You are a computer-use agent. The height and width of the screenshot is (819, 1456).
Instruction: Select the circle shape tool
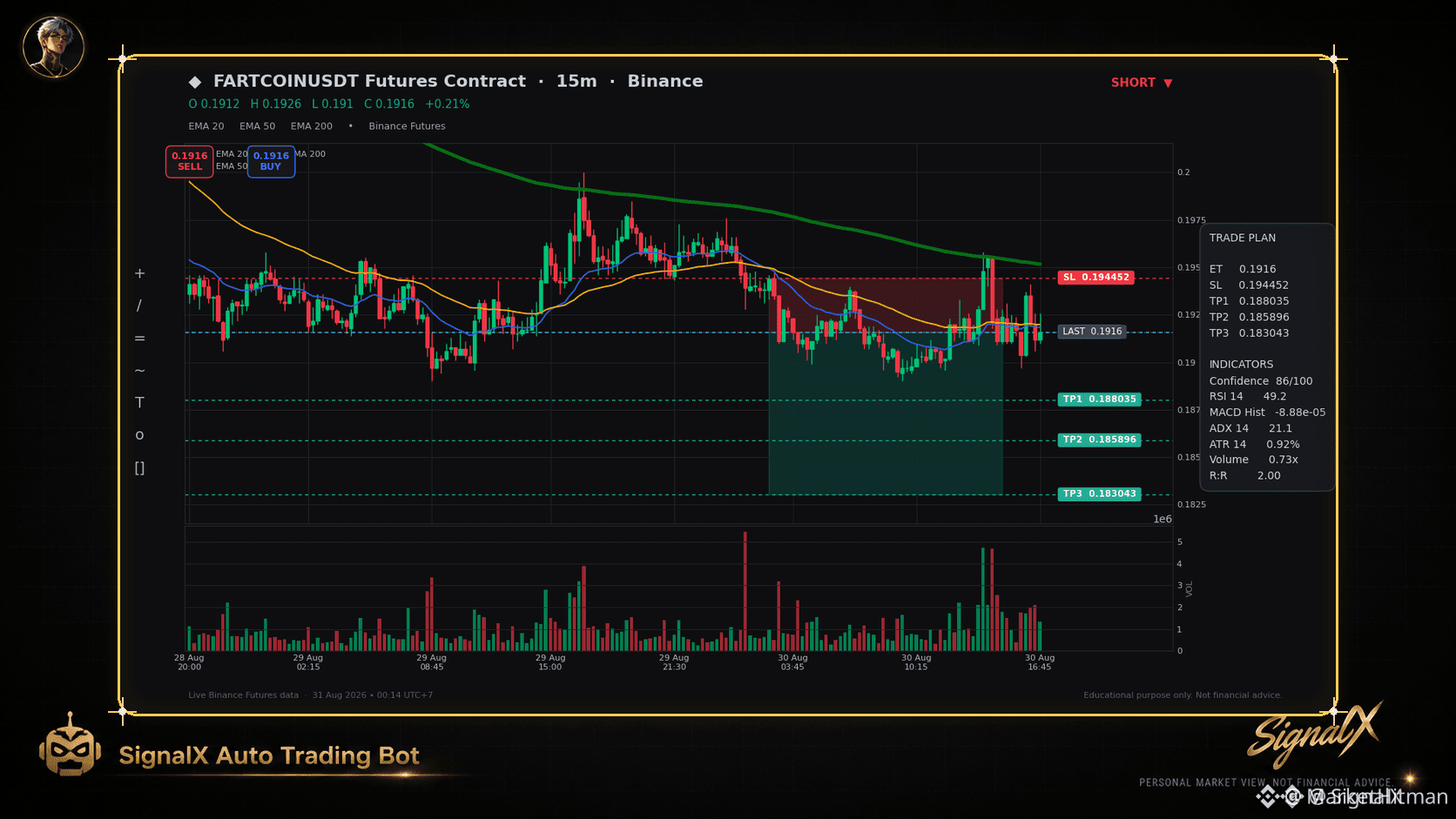pyautogui.click(x=139, y=435)
